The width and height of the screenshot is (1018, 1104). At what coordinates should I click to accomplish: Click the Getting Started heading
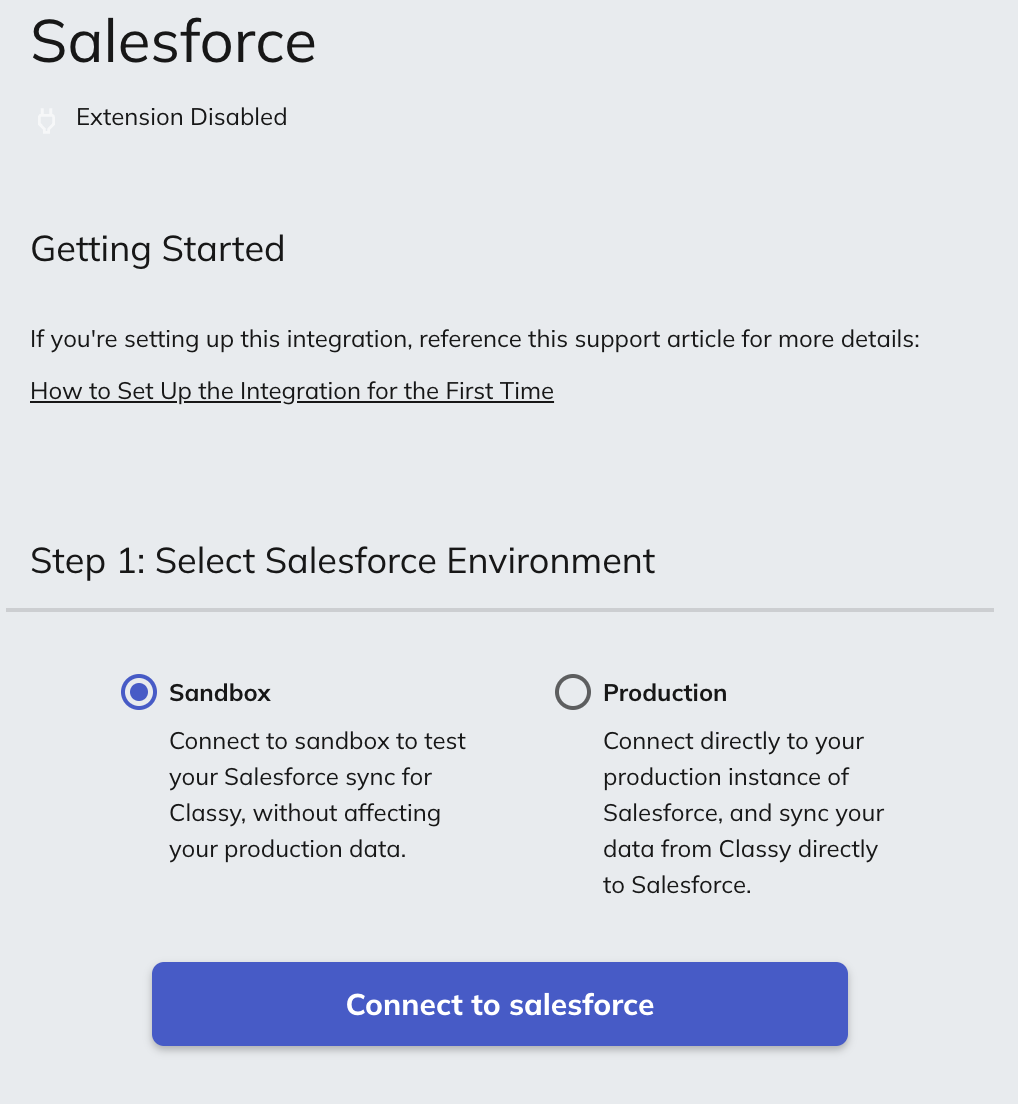coord(158,249)
